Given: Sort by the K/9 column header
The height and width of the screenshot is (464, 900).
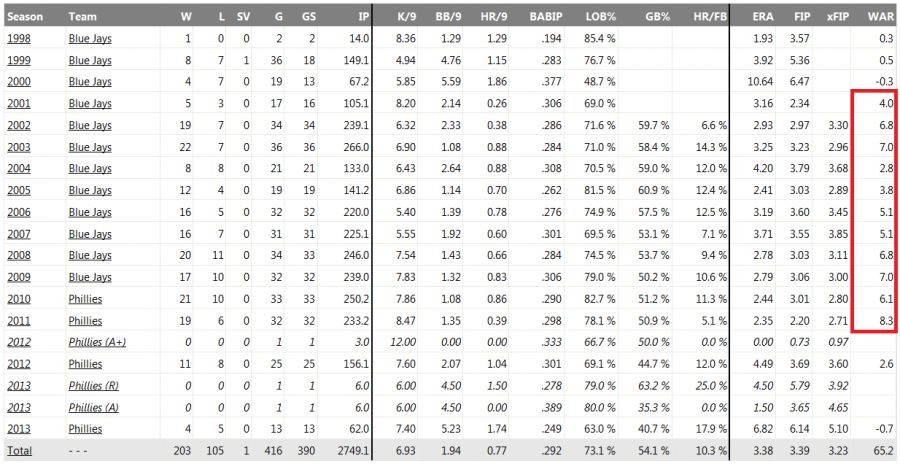Looking at the screenshot, I should pyautogui.click(x=405, y=17).
